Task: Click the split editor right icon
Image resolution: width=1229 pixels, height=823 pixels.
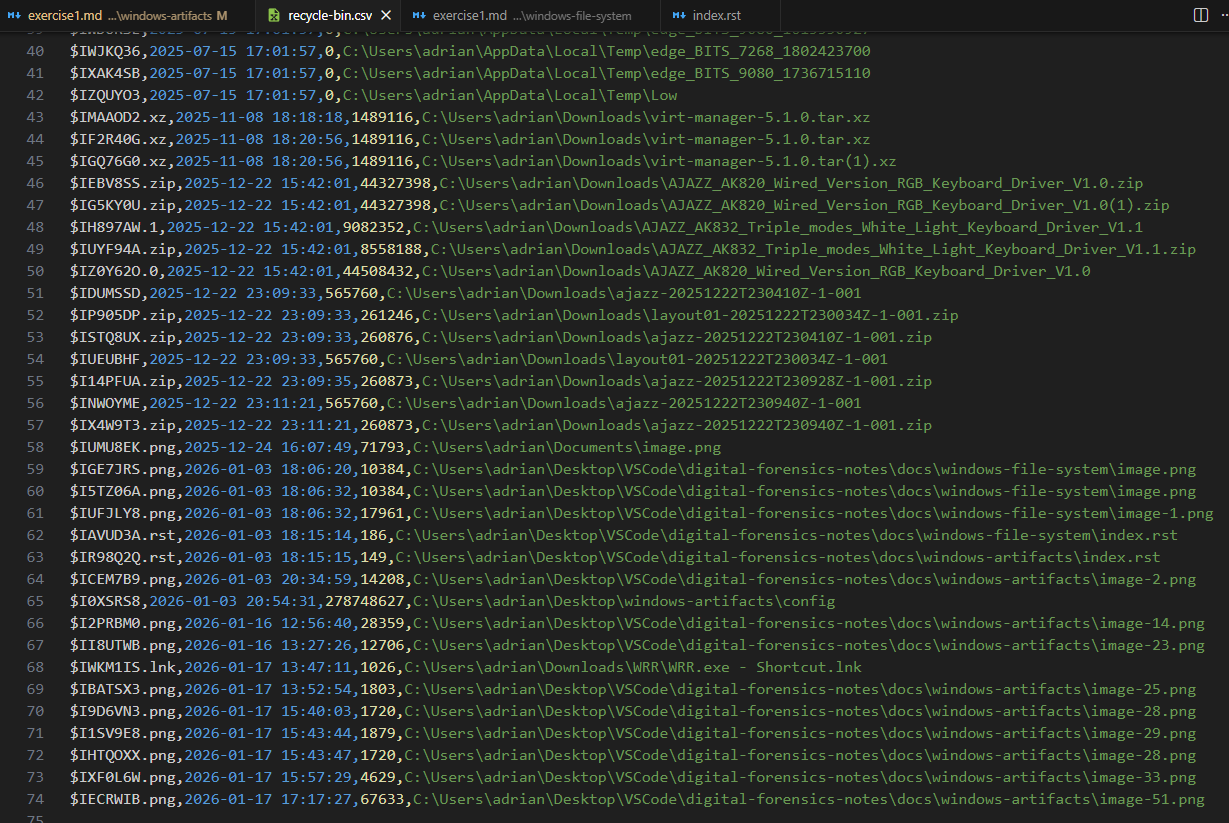Action: (1200, 15)
